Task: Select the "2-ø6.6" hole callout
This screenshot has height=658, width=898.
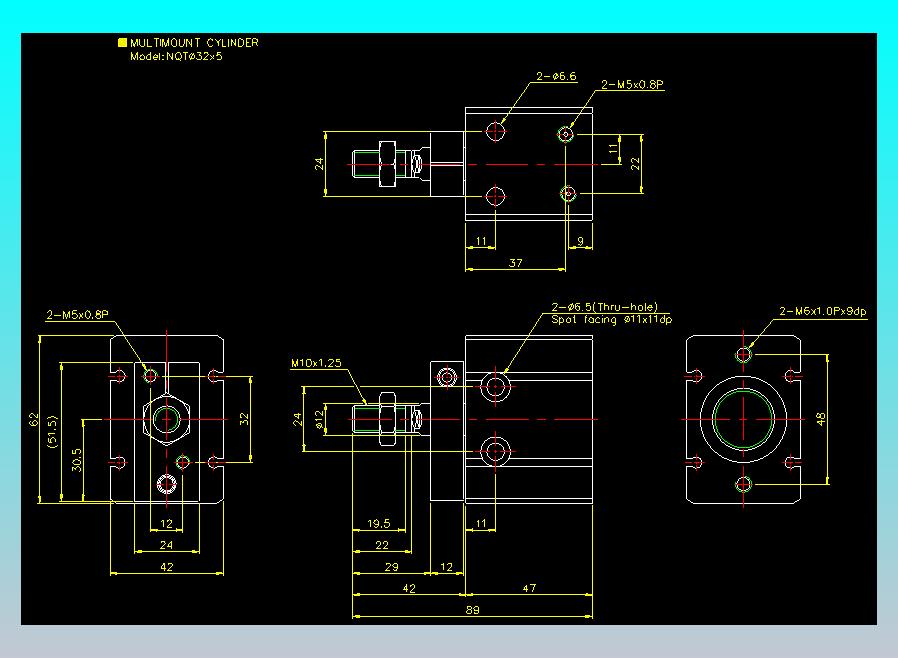Action: tap(556, 76)
